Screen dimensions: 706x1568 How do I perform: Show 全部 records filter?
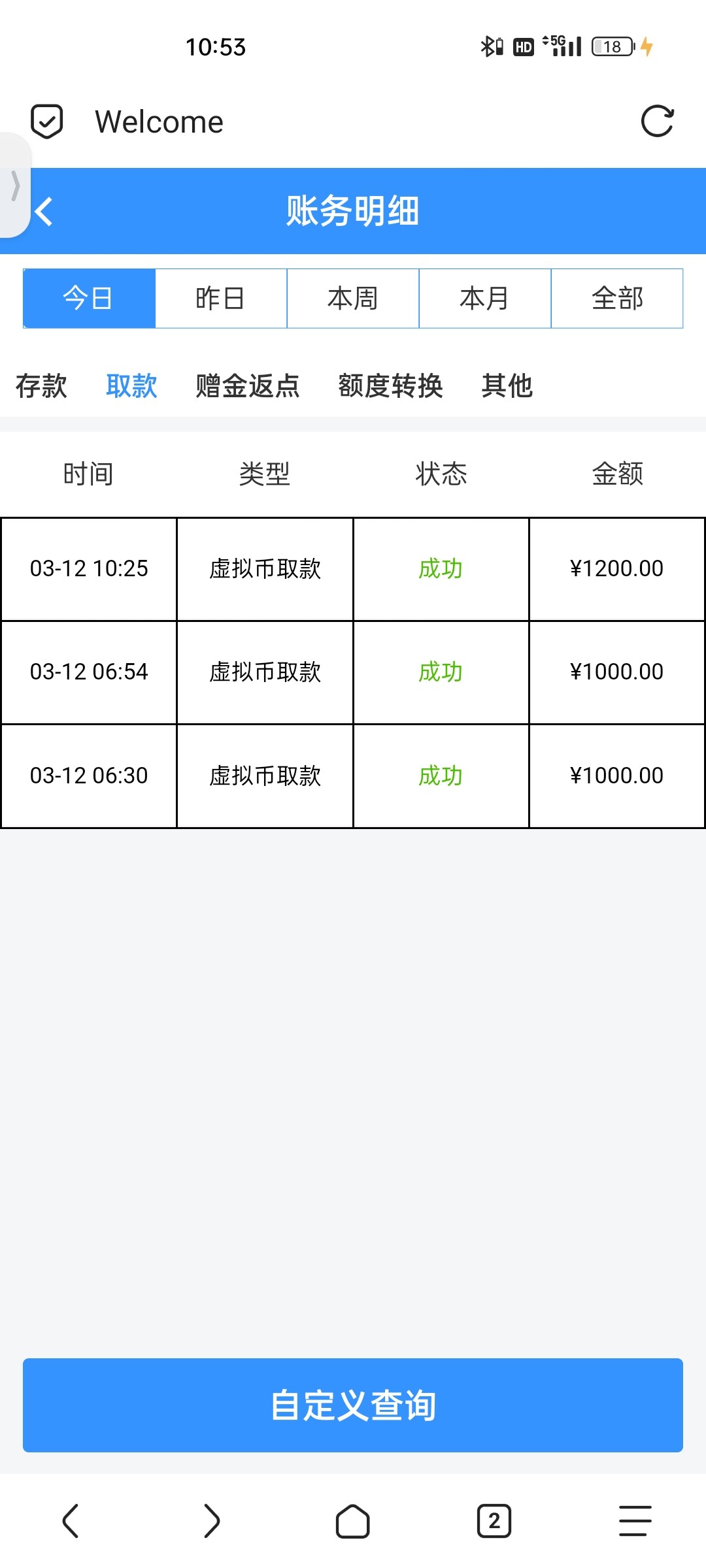617,299
